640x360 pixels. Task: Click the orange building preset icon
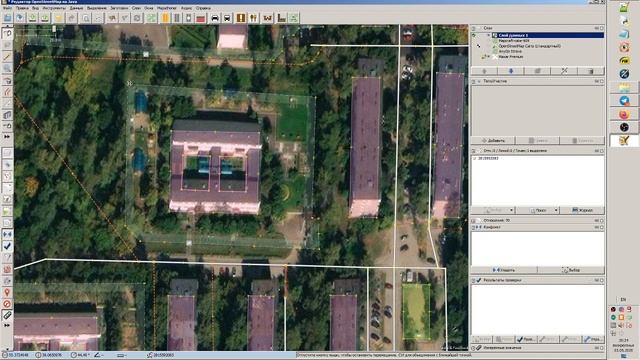[x=165, y=18]
